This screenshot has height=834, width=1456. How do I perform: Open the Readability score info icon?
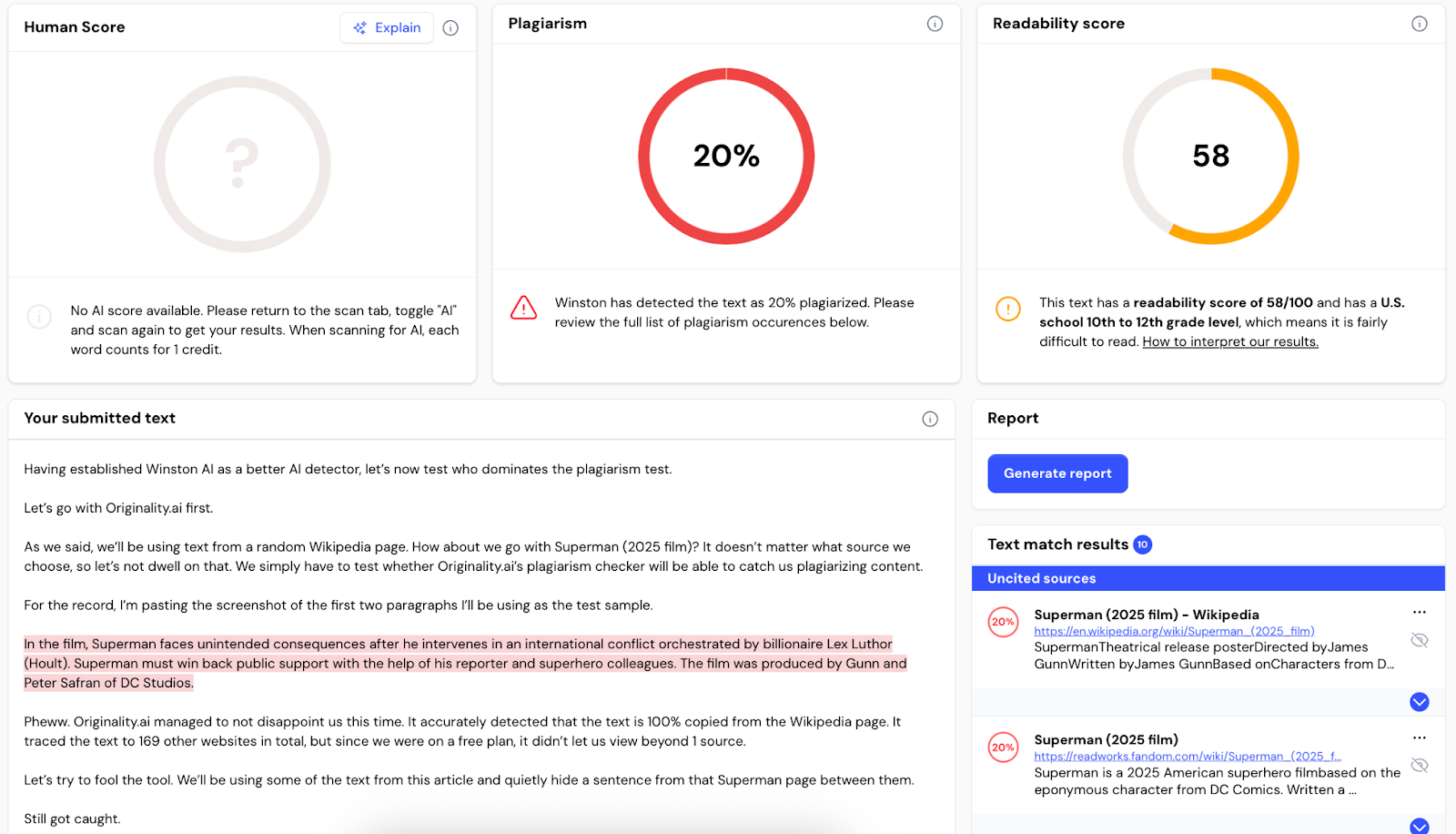[1419, 24]
